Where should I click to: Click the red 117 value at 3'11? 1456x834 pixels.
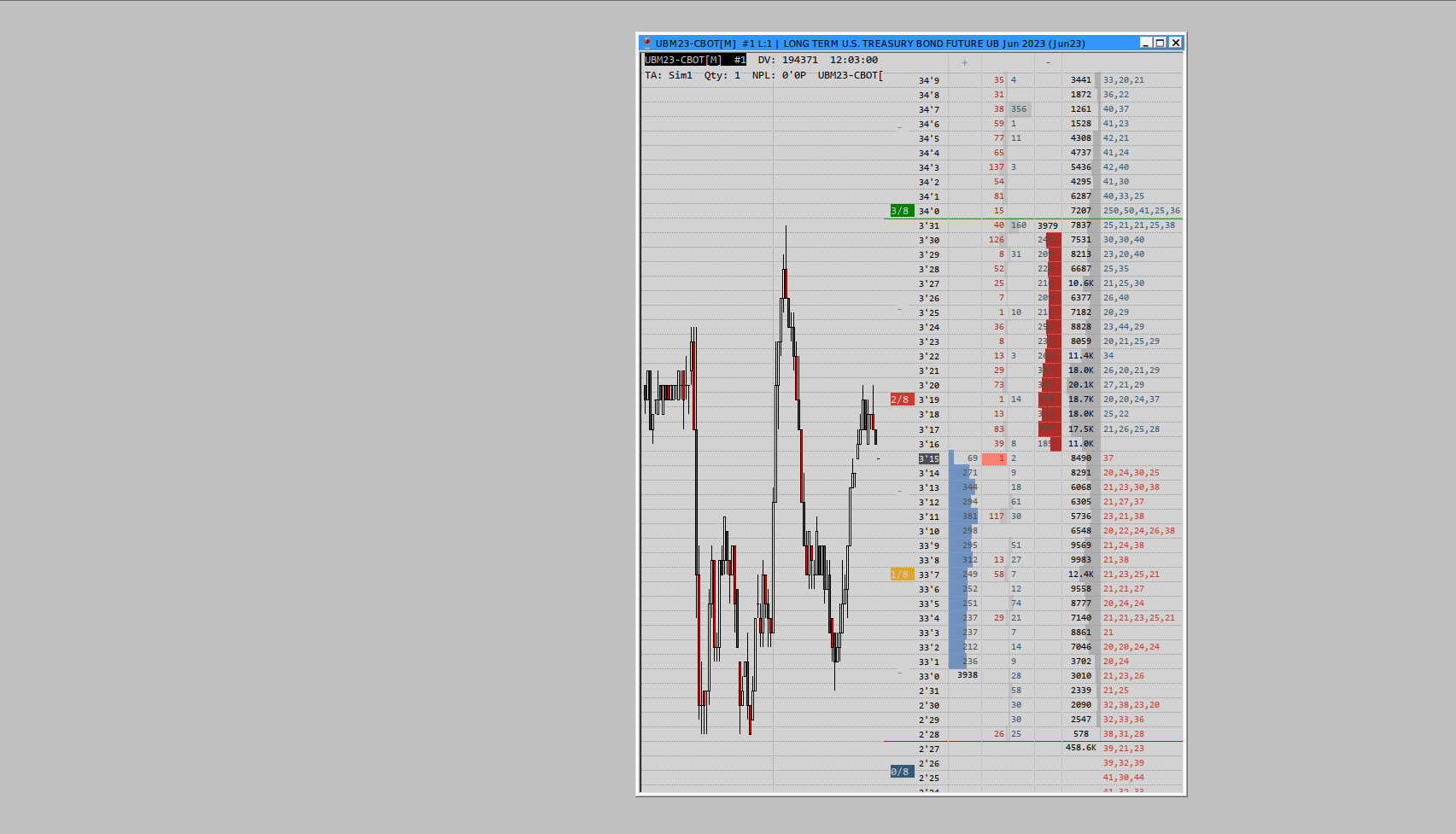(996, 516)
